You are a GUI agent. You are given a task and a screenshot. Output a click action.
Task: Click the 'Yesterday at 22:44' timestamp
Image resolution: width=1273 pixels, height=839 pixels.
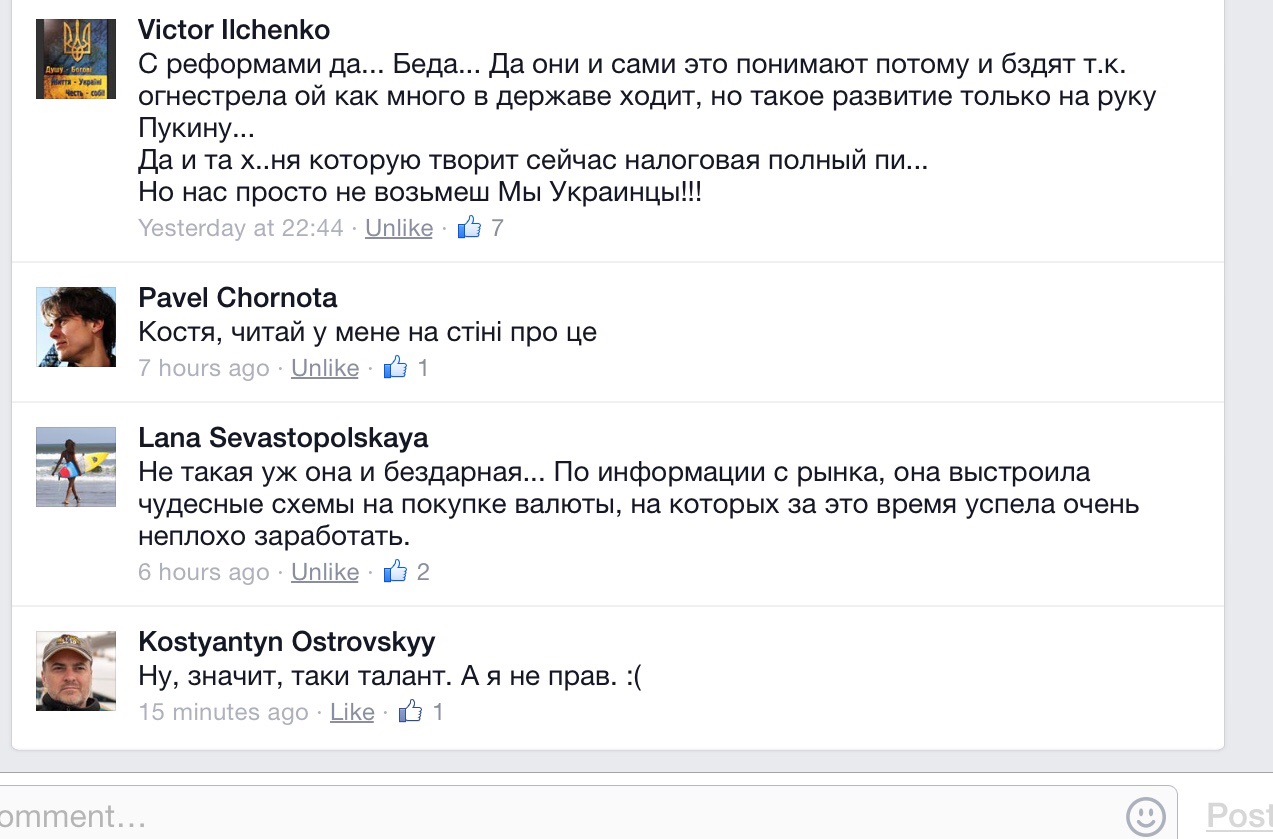(x=240, y=228)
